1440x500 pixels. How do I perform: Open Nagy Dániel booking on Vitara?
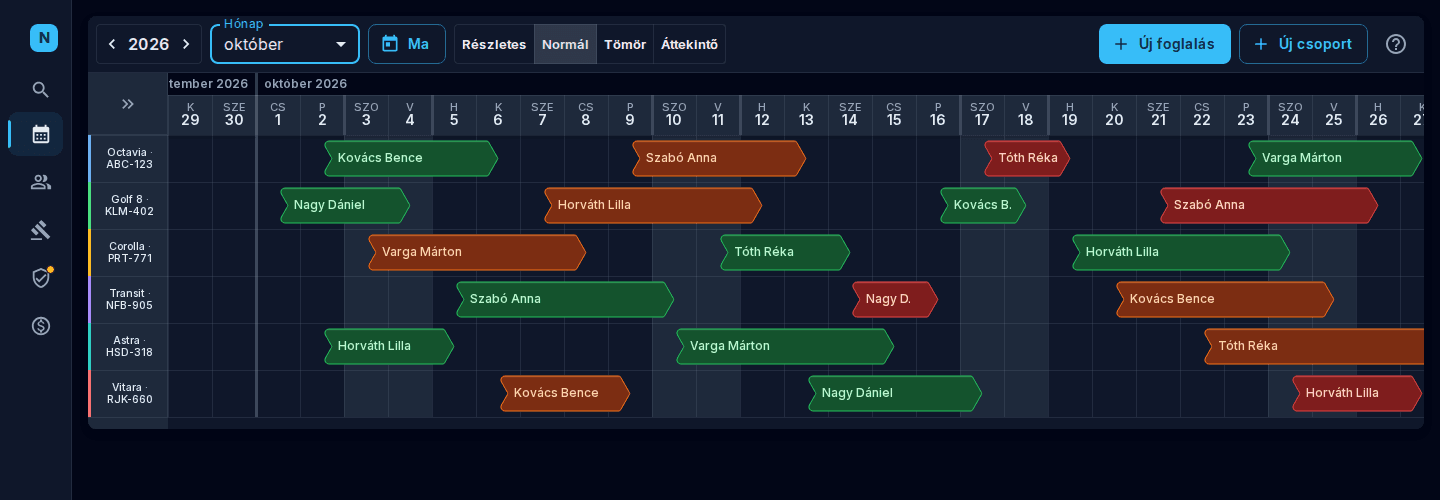point(895,393)
